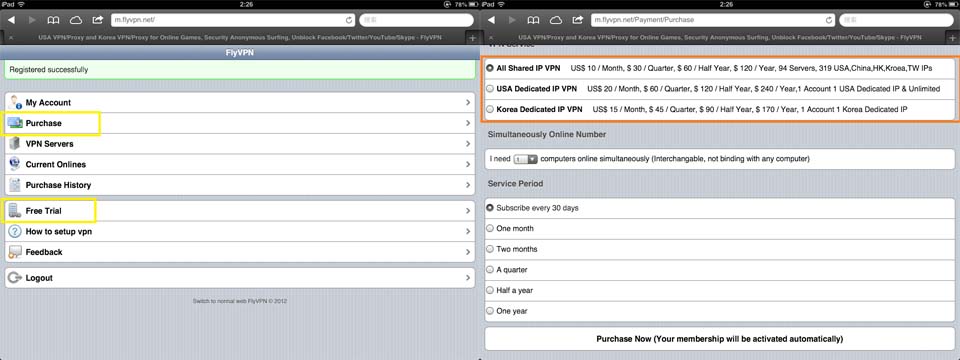Expand the Logout row chevron
This screenshot has height=360, width=960.
click(x=468, y=277)
